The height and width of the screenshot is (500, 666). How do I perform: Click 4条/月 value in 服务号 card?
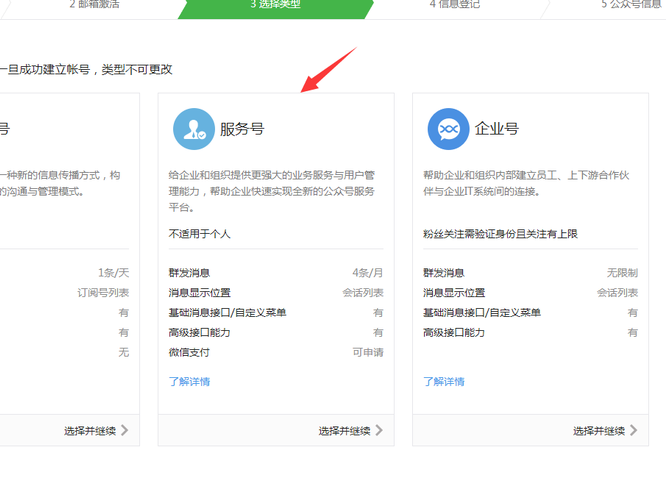tap(368, 273)
